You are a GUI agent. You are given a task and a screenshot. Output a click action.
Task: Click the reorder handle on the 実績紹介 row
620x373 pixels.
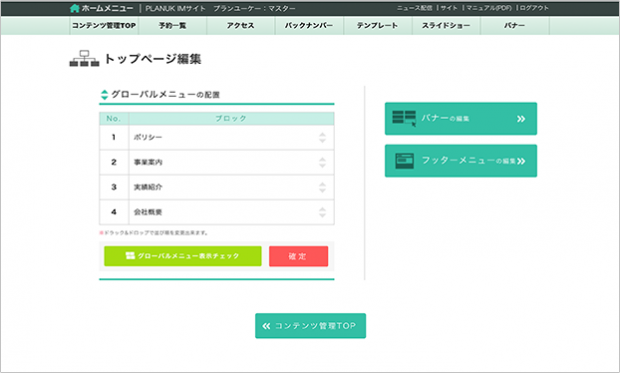(322, 187)
